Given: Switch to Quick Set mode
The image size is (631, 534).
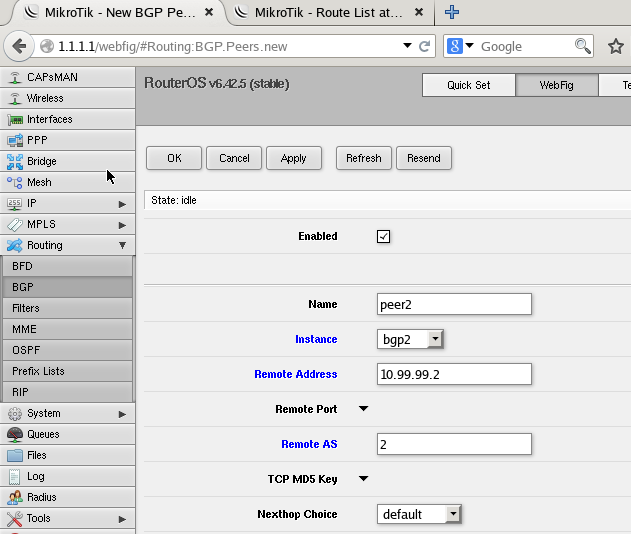Looking at the screenshot, I should point(468,85).
